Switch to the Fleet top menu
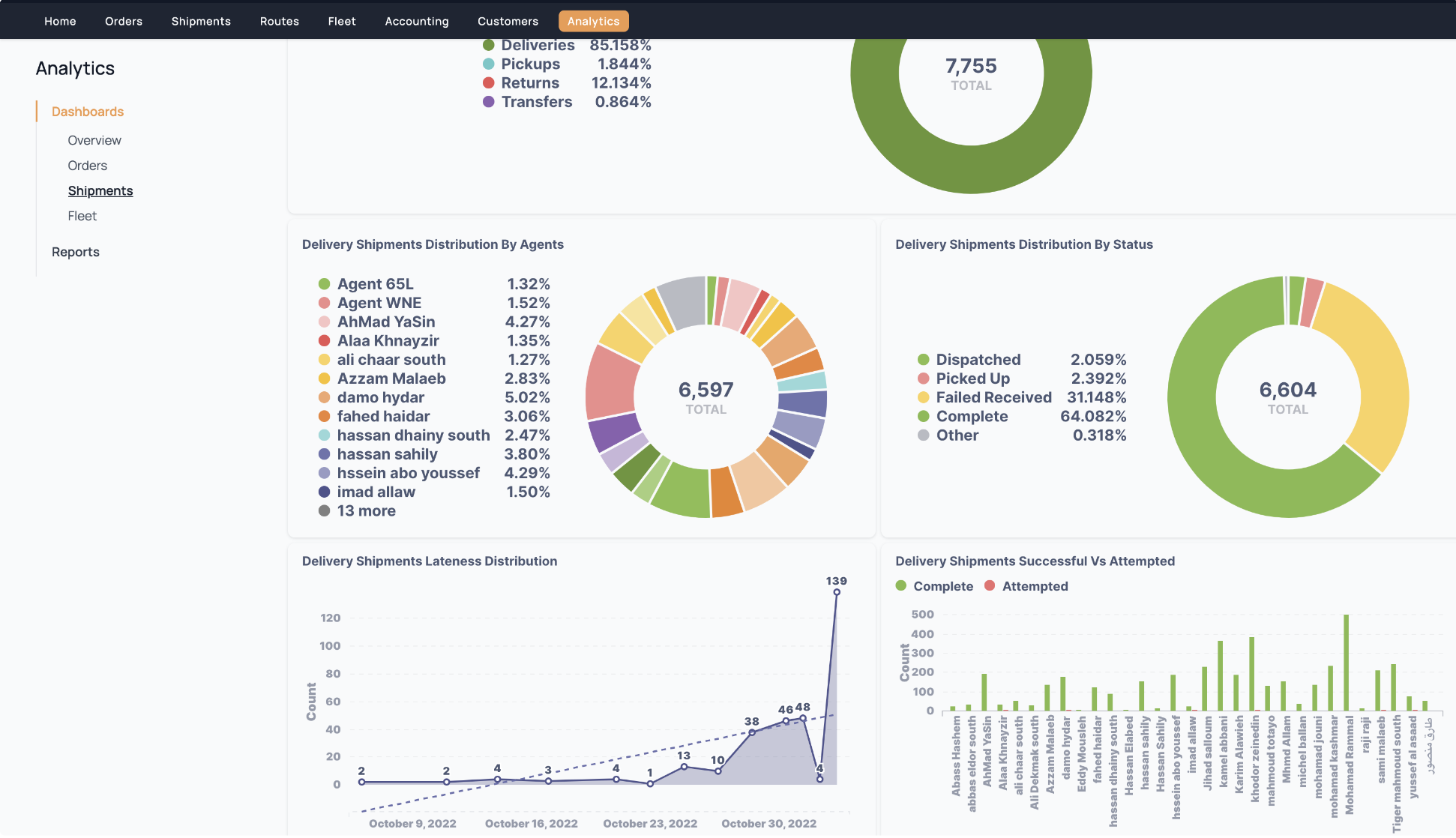The image size is (1456, 838). (341, 21)
